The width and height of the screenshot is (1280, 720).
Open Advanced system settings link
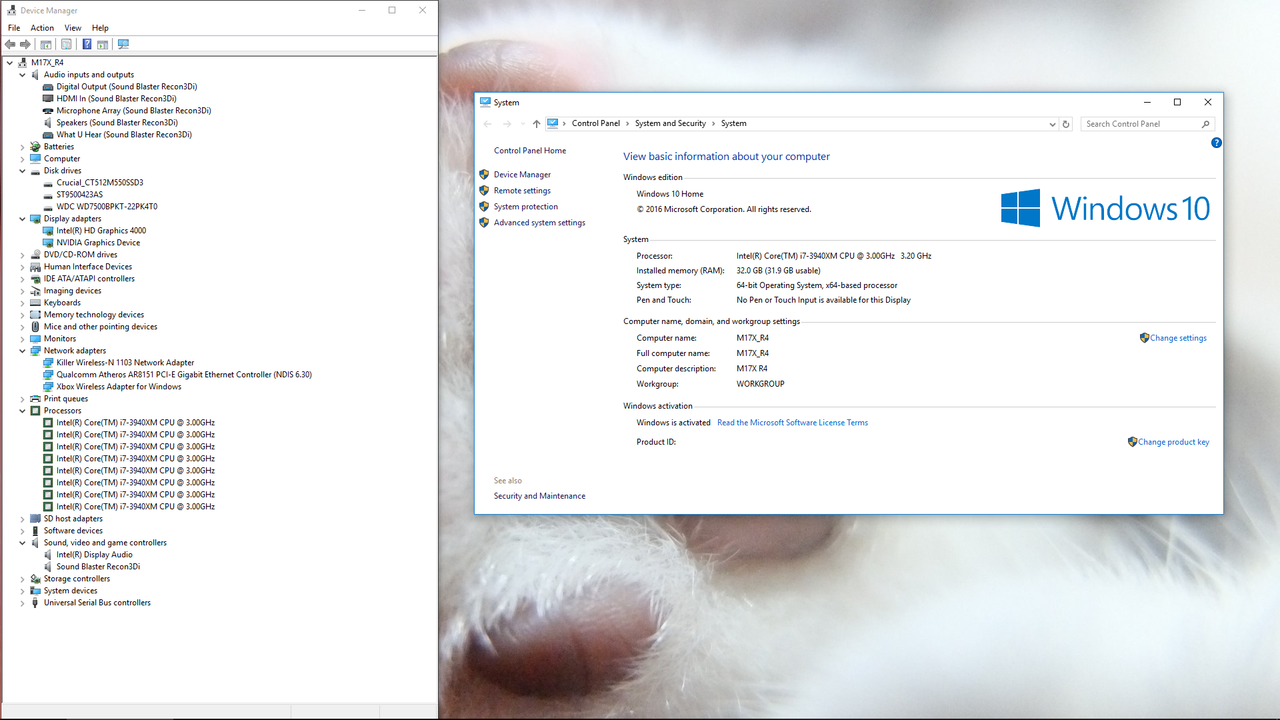(x=540, y=223)
